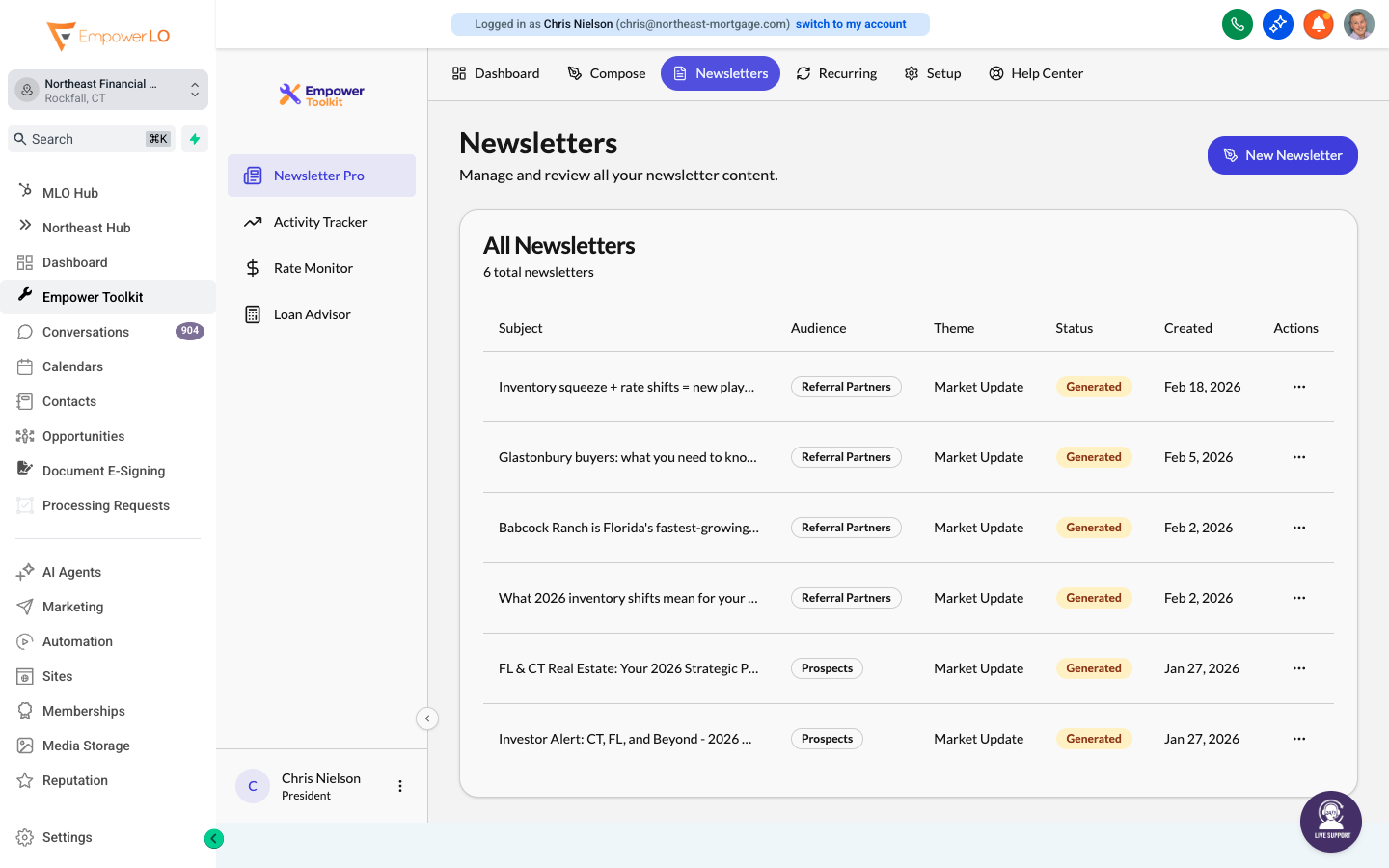Click the green lightning icon beside search
This screenshot has width=1389, height=868.
click(194, 139)
